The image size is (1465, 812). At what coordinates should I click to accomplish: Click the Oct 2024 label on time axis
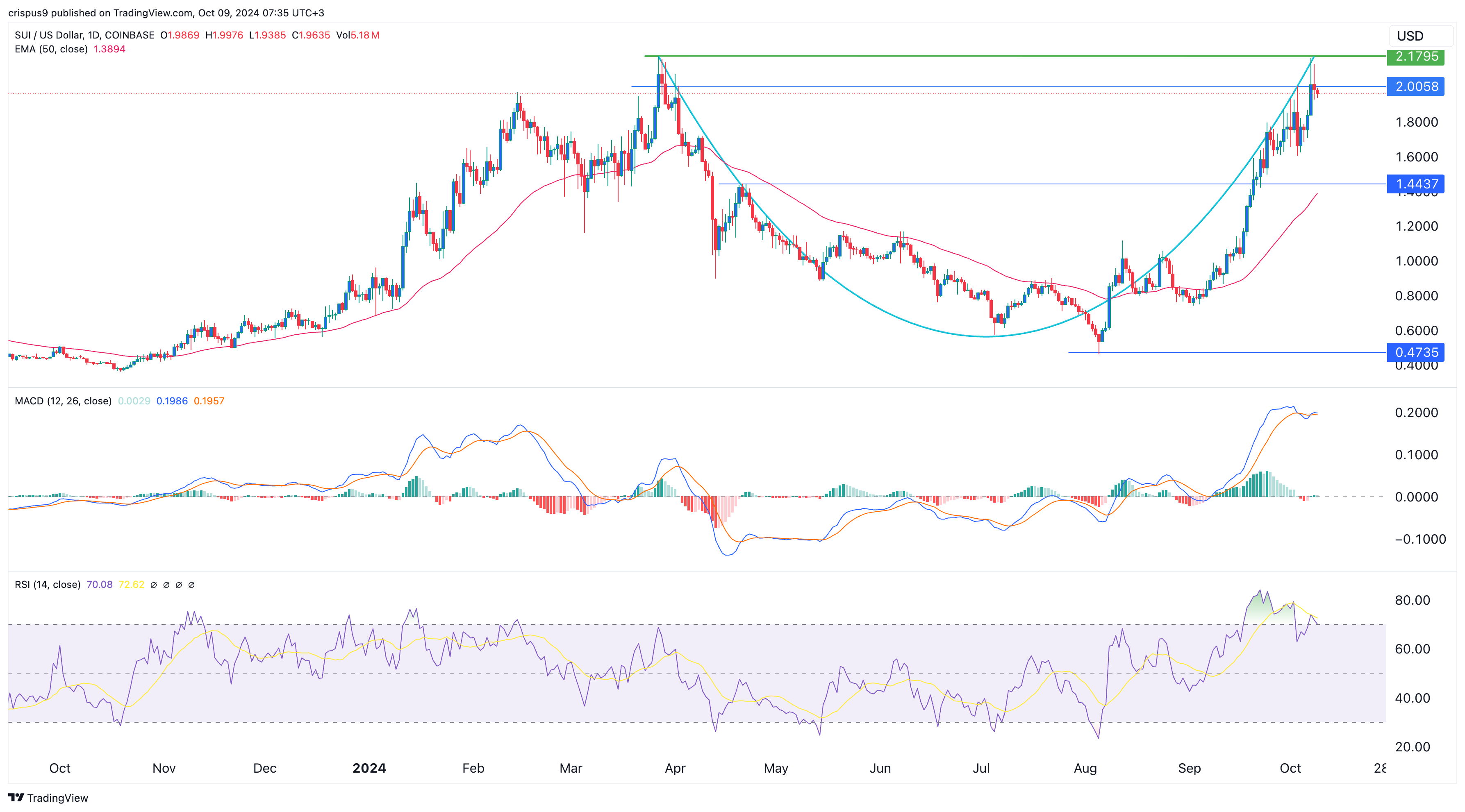[1290, 768]
